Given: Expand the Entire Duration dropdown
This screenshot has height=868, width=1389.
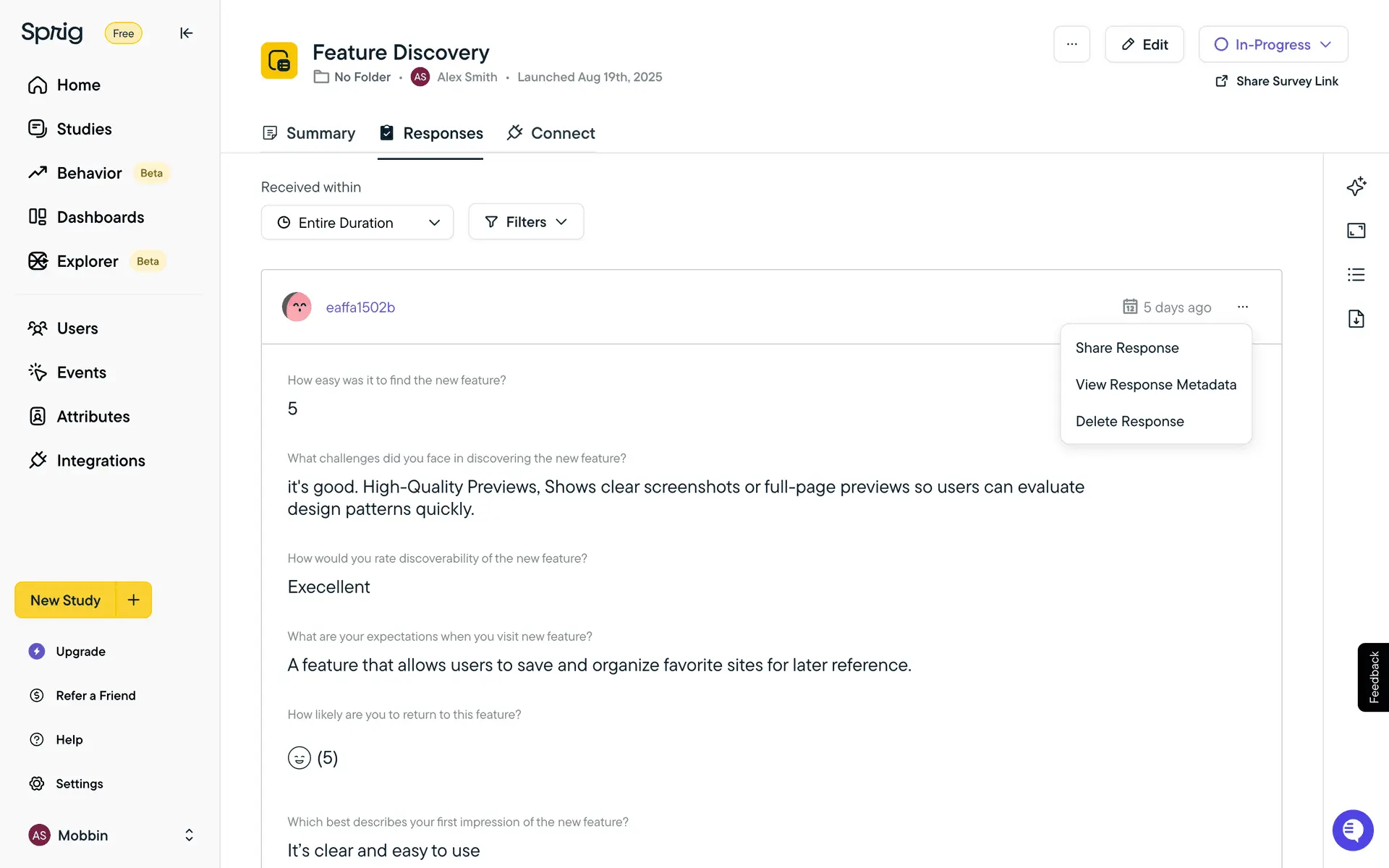Looking at the screenshot, I should (x=357, y=223).
